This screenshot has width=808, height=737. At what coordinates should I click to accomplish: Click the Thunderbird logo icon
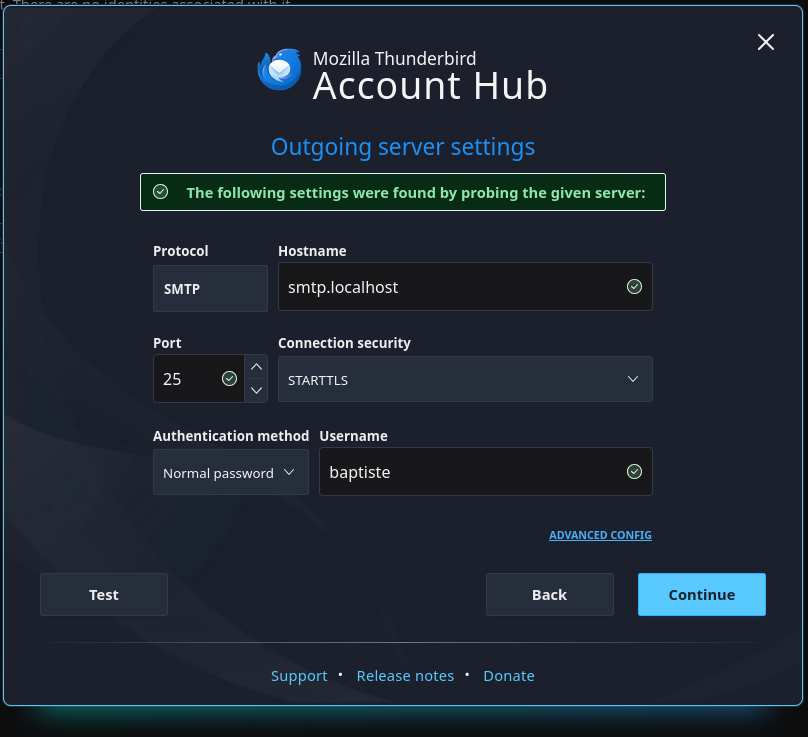click(x=279, y=69)
